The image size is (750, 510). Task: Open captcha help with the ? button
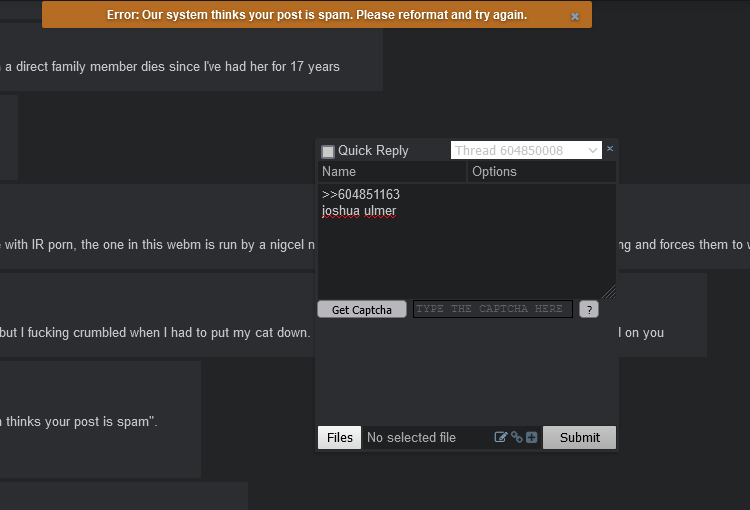click(589, 310)
